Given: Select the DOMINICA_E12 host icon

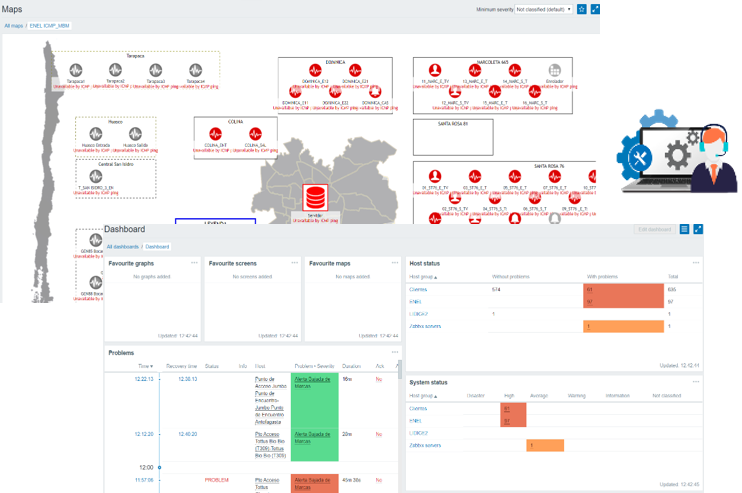Looking at the screenshot, I should 315,70.
